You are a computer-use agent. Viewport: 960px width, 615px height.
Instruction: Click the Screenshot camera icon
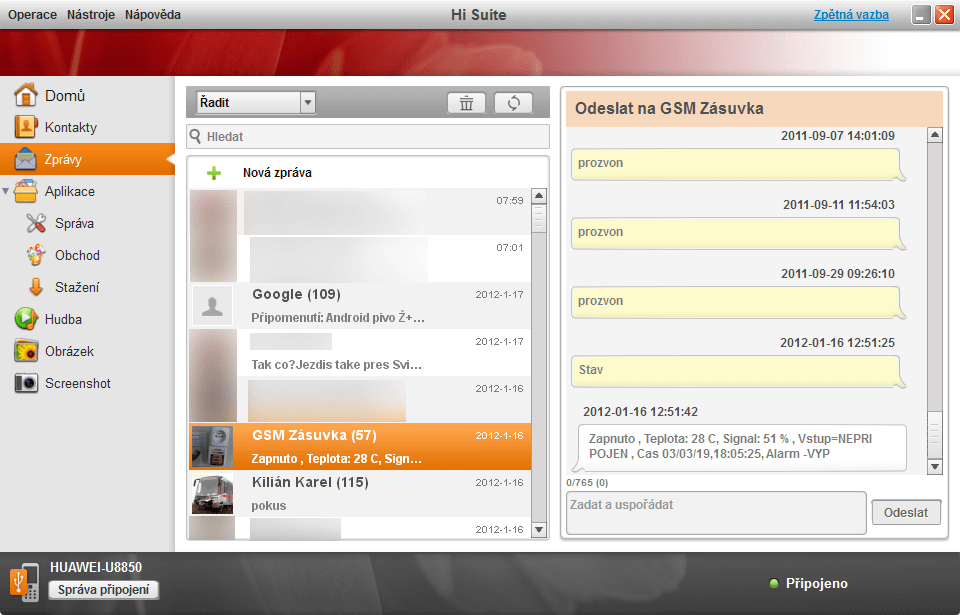tap(26, 383)
